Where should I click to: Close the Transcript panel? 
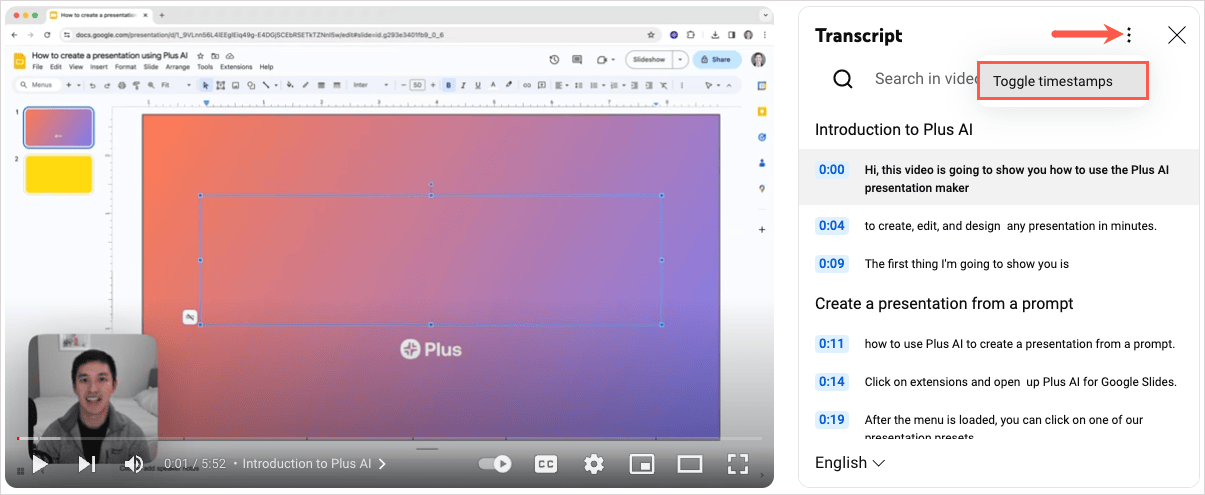point(1177,36)
